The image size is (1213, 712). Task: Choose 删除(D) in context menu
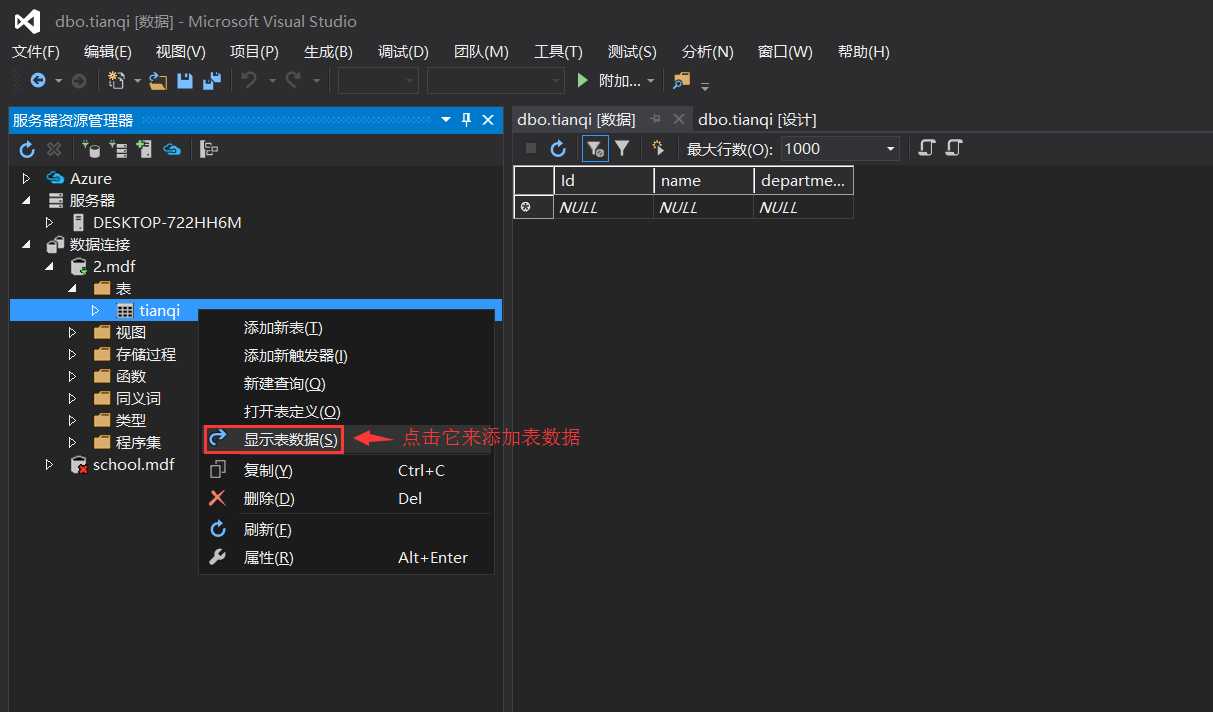(346, 498)
